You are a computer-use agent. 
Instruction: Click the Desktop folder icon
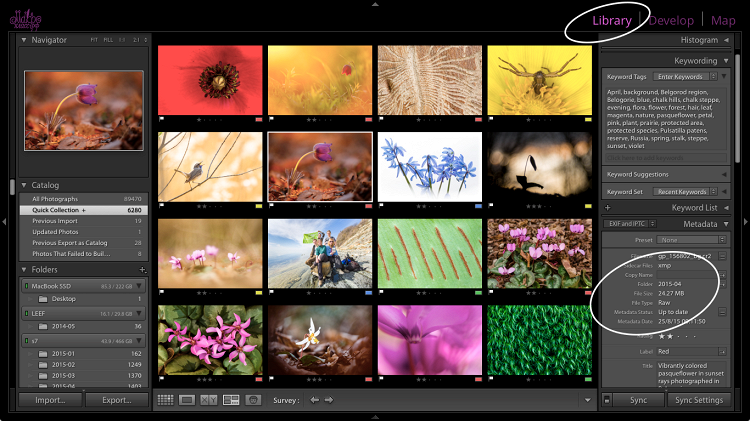pyautogui.click(x=43, y=299)
